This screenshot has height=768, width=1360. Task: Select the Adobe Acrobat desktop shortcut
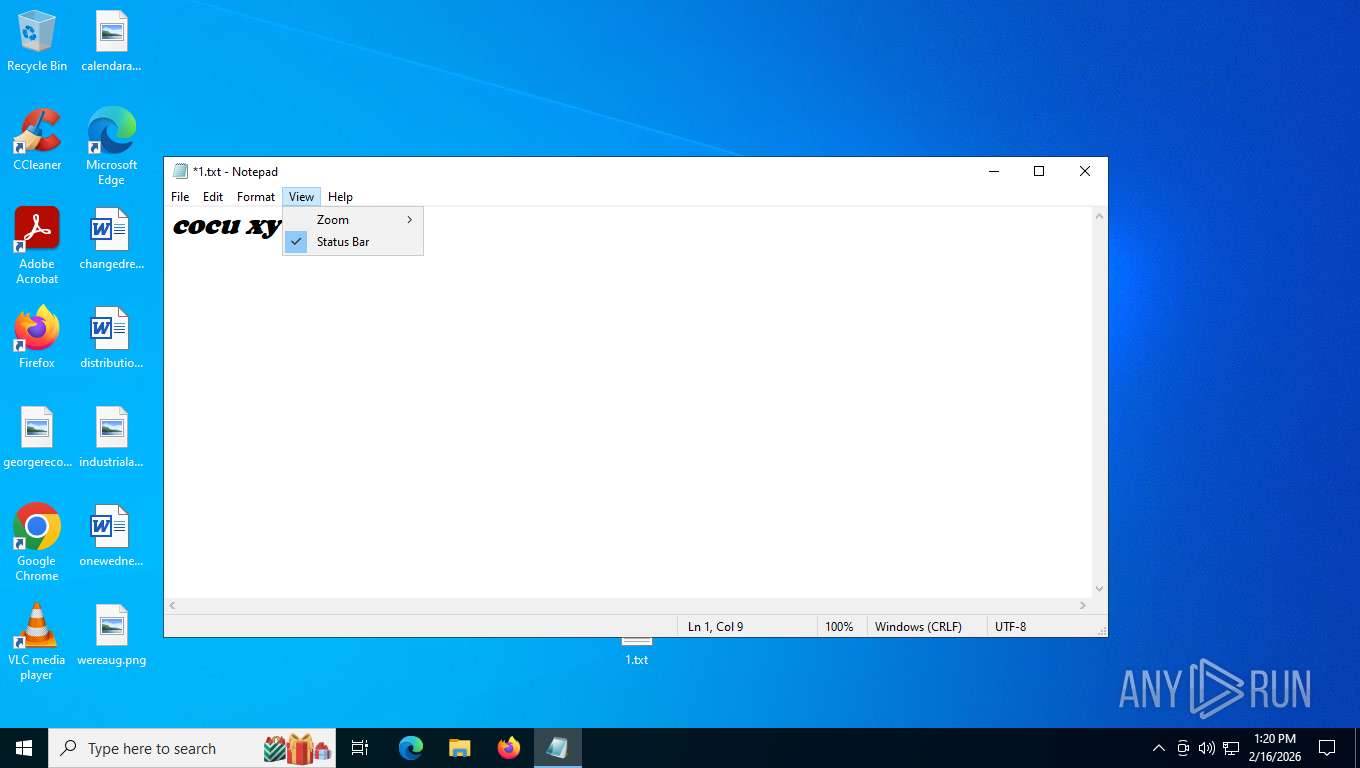37,246
